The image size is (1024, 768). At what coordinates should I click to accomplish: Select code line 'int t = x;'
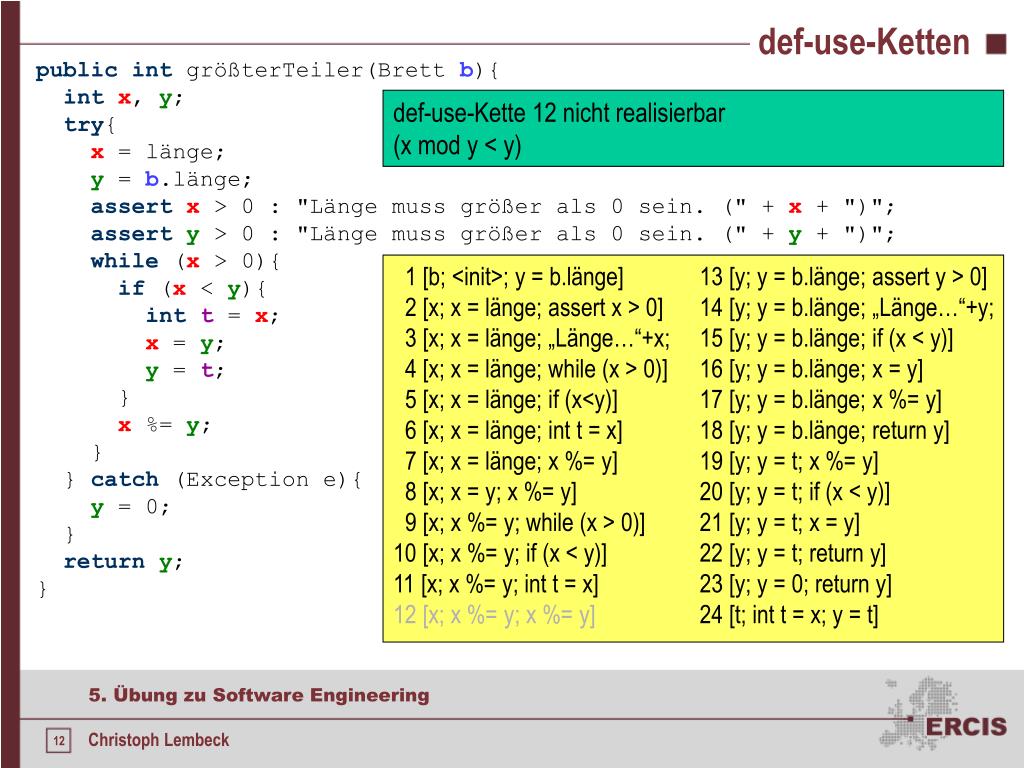coord(213,316)
